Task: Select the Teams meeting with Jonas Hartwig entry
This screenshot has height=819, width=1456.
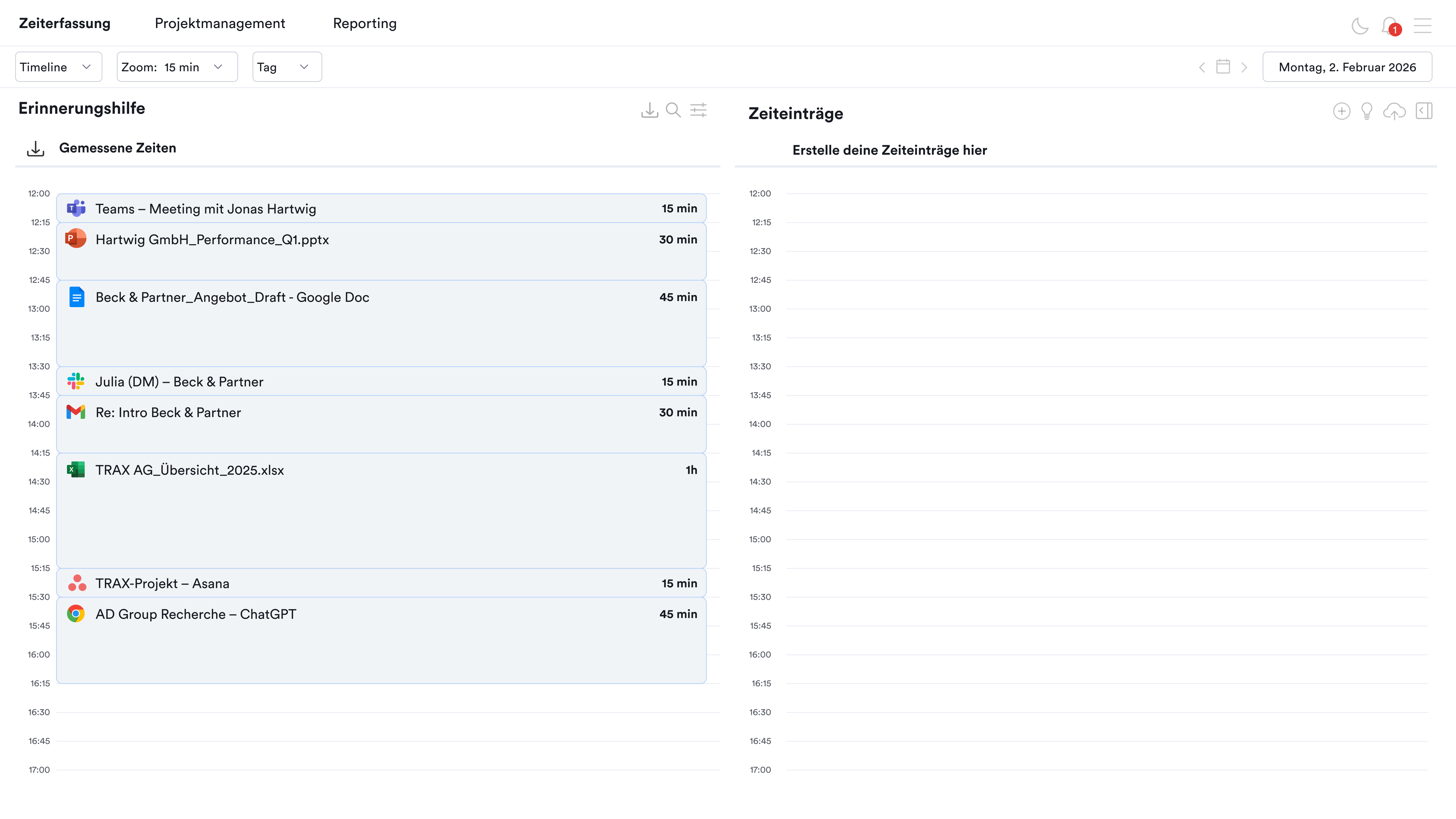Action: [381, 209]
